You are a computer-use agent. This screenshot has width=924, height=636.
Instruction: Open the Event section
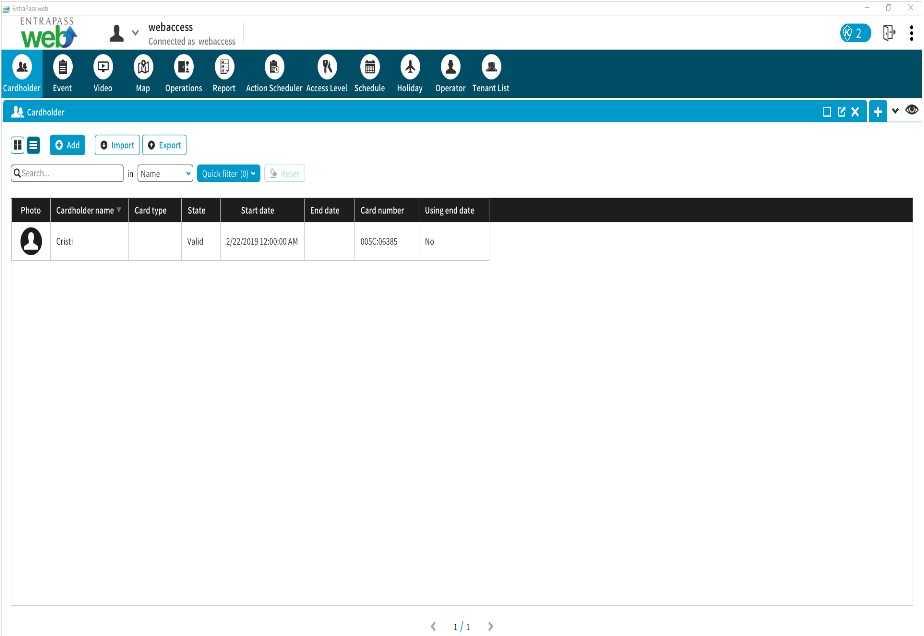(x=62, y=74)
